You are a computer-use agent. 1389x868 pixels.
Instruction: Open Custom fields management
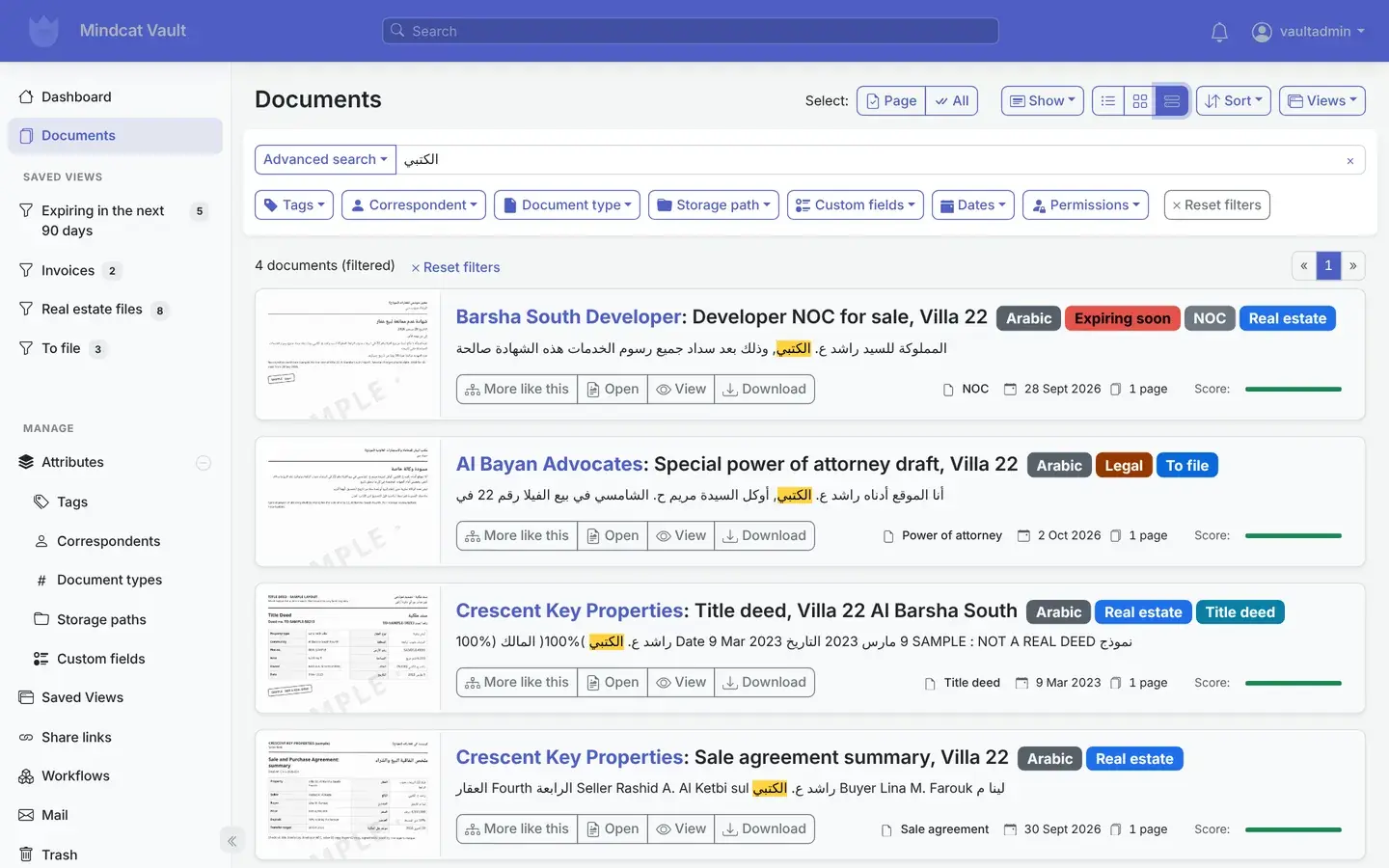pos(100,659)
